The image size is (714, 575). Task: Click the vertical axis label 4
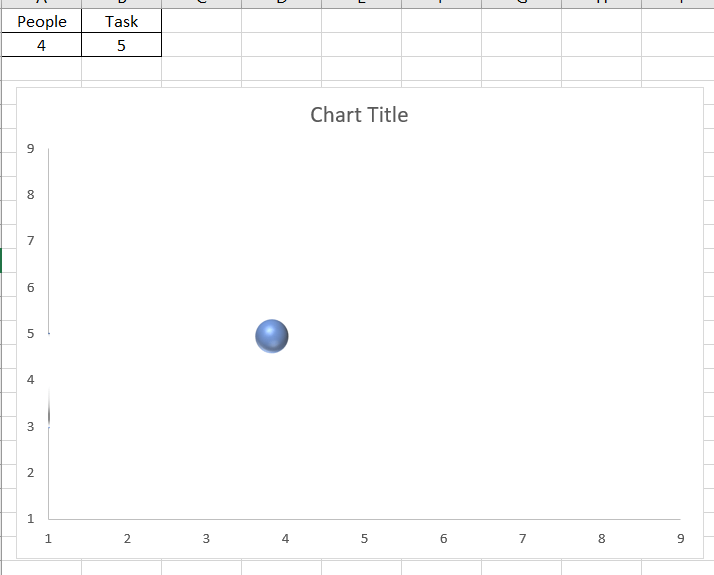(31, 380)
